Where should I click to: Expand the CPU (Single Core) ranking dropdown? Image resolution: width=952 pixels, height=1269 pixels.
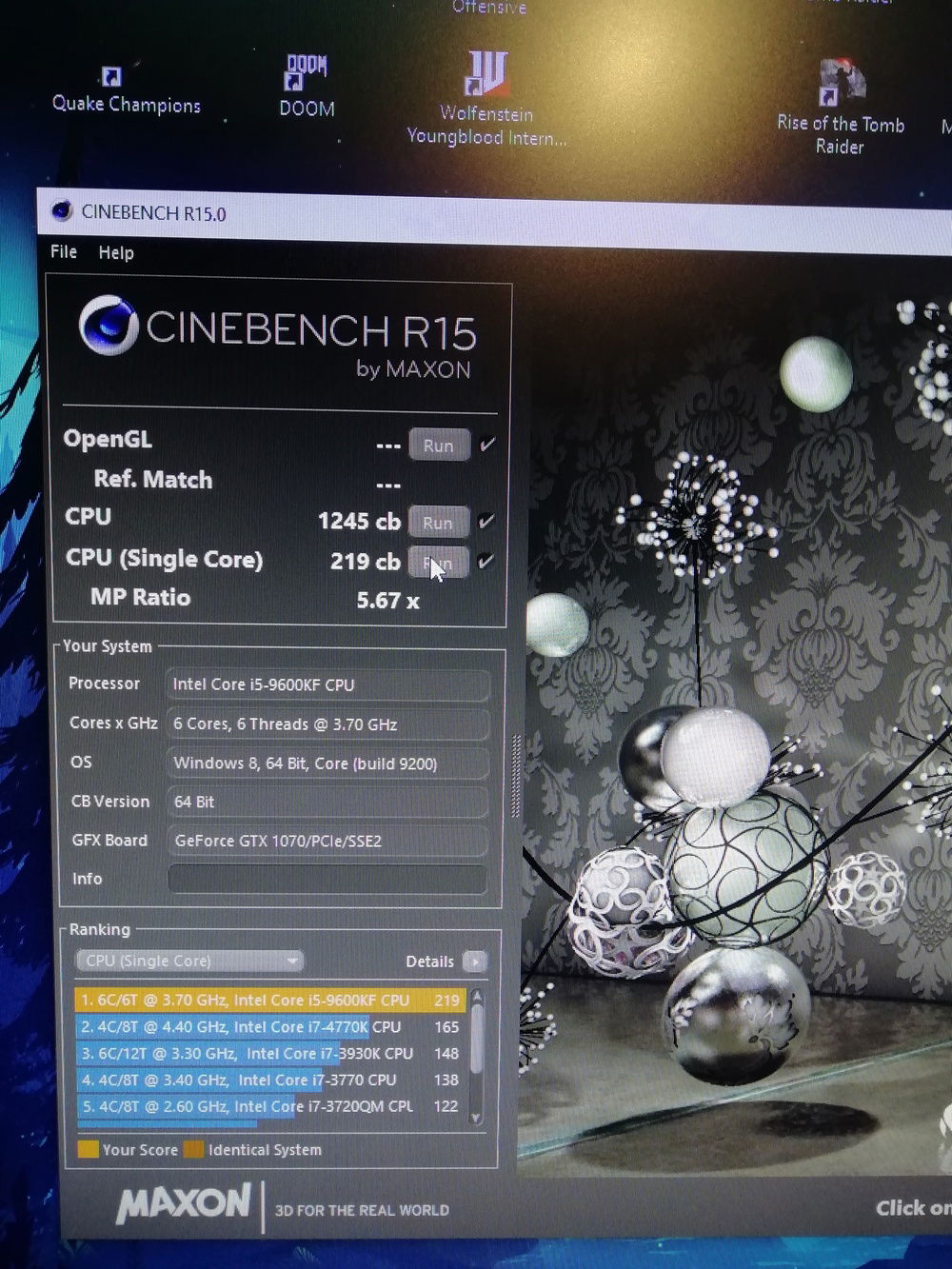coord(188,962)
